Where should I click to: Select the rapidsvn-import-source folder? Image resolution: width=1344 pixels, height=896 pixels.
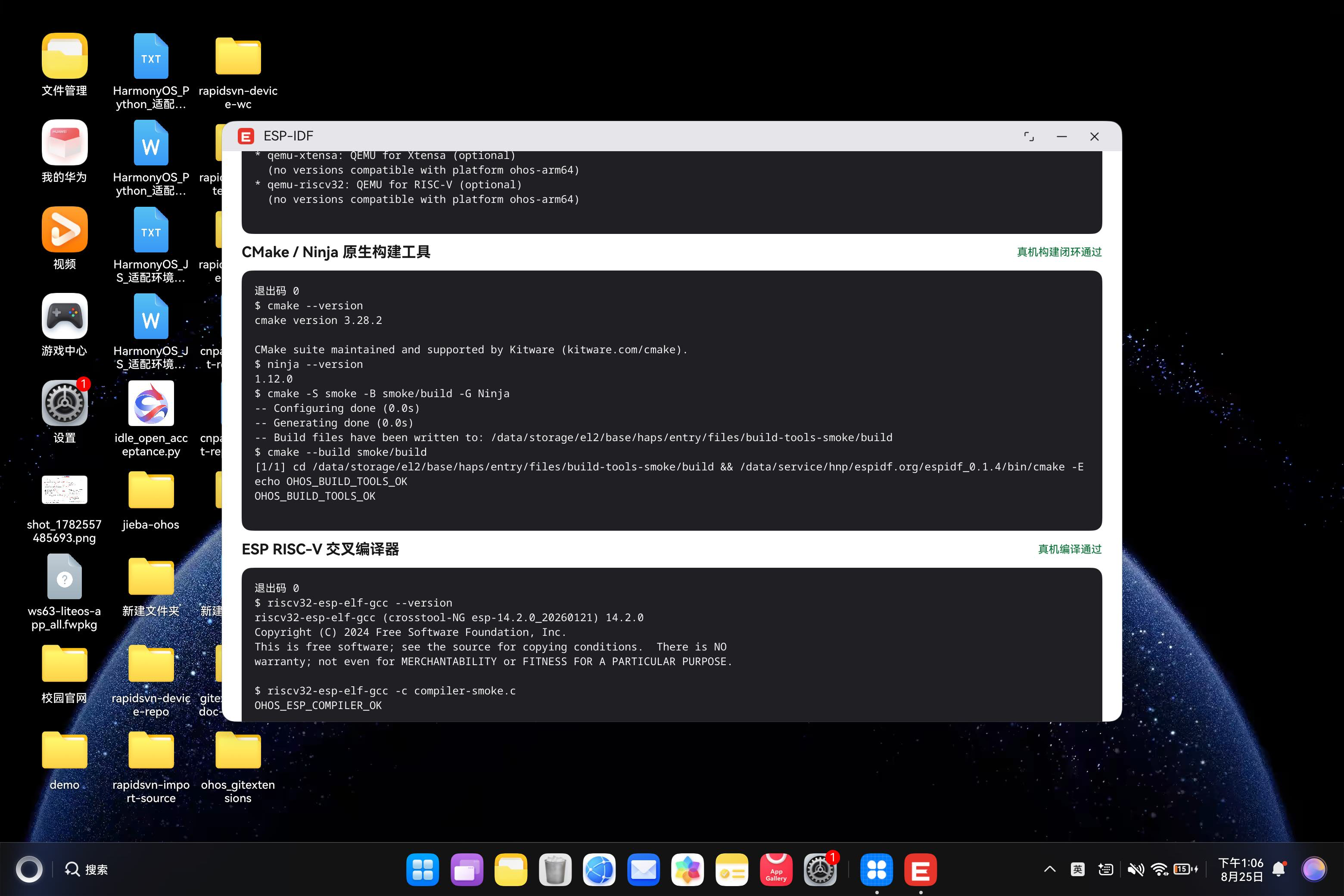[151, 750]
